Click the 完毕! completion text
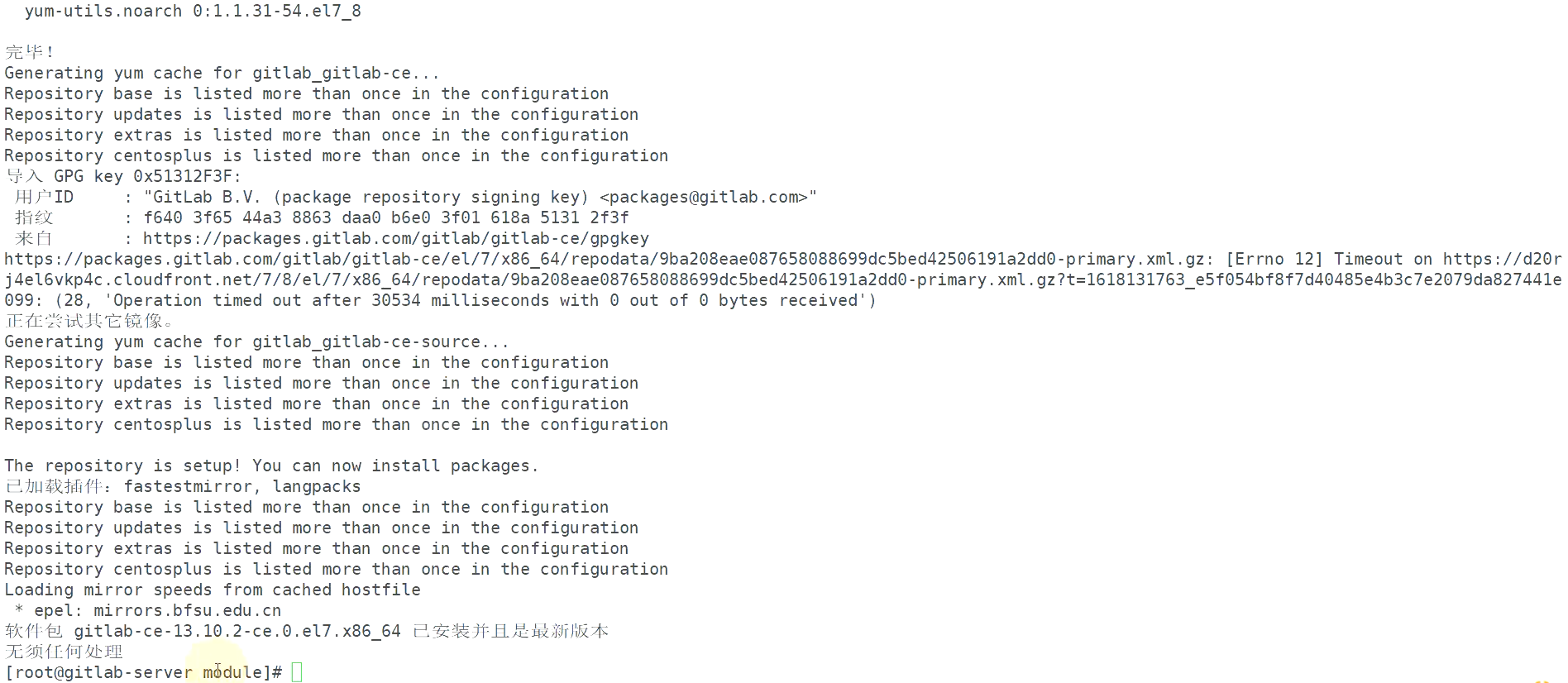The height and width of the screenshot is (683, 1568). tap(30, 52)
